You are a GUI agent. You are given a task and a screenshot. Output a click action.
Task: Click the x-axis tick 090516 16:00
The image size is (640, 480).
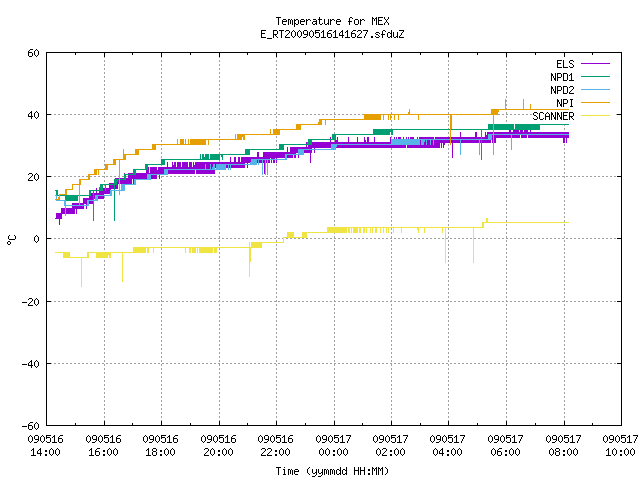point(103,446)
